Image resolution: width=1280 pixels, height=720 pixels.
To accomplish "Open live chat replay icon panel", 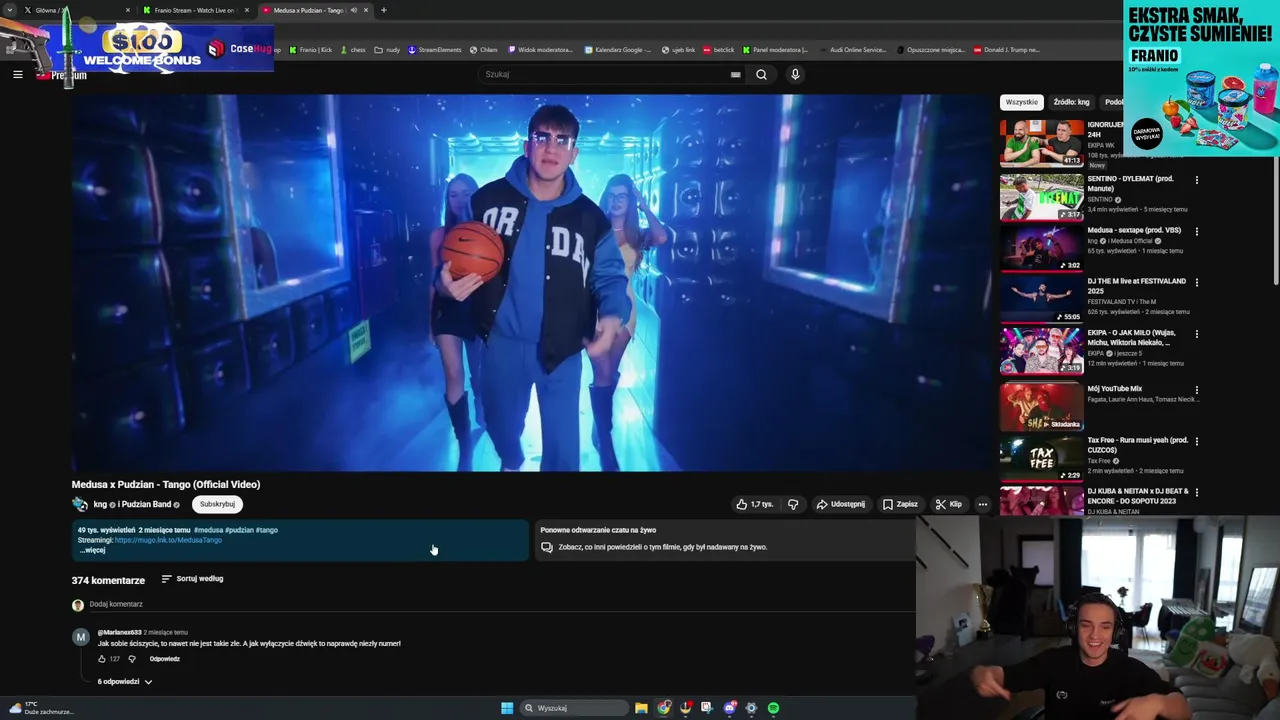I will 546,547.
